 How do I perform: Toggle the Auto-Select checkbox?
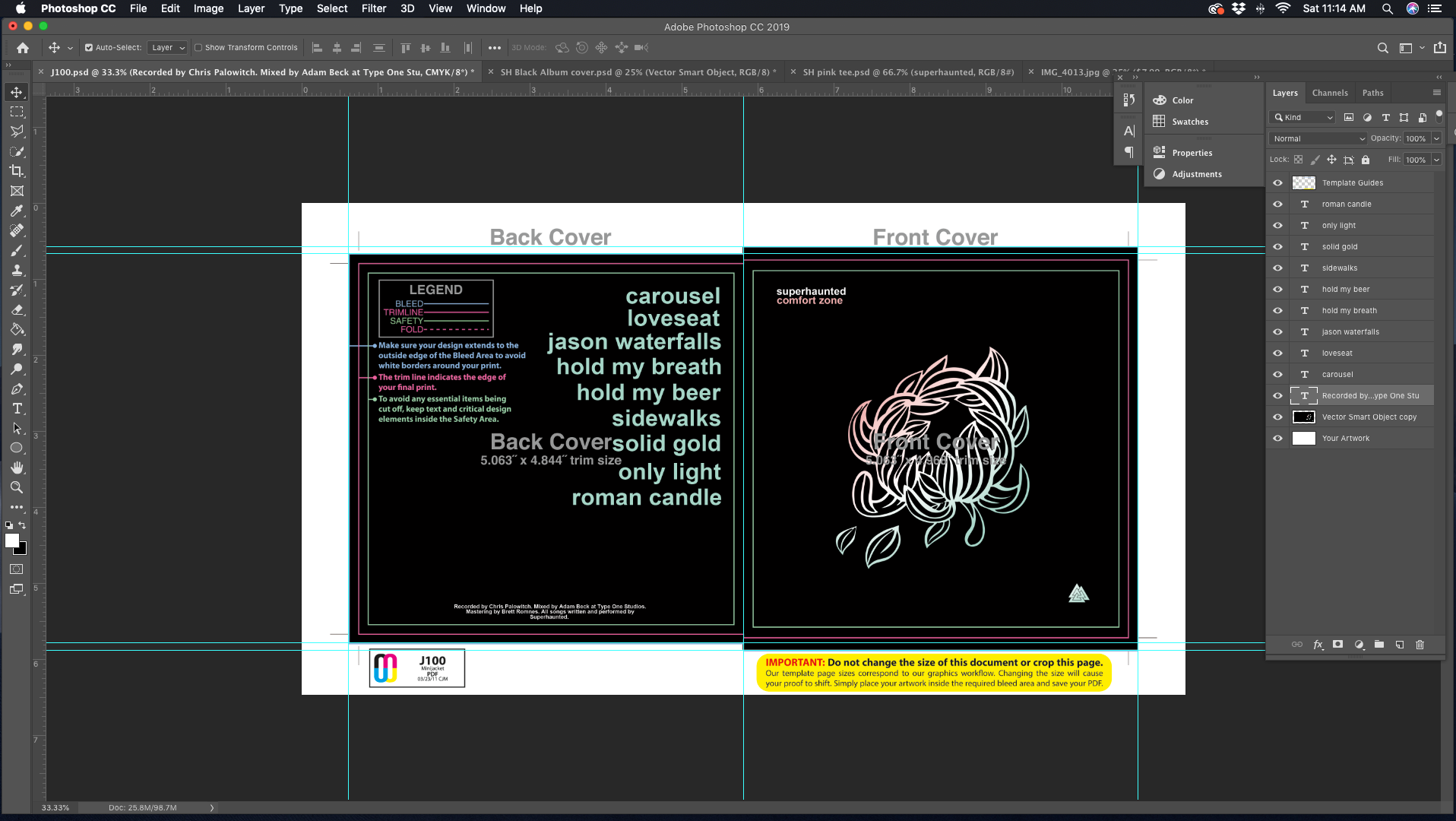coord(89,48)
